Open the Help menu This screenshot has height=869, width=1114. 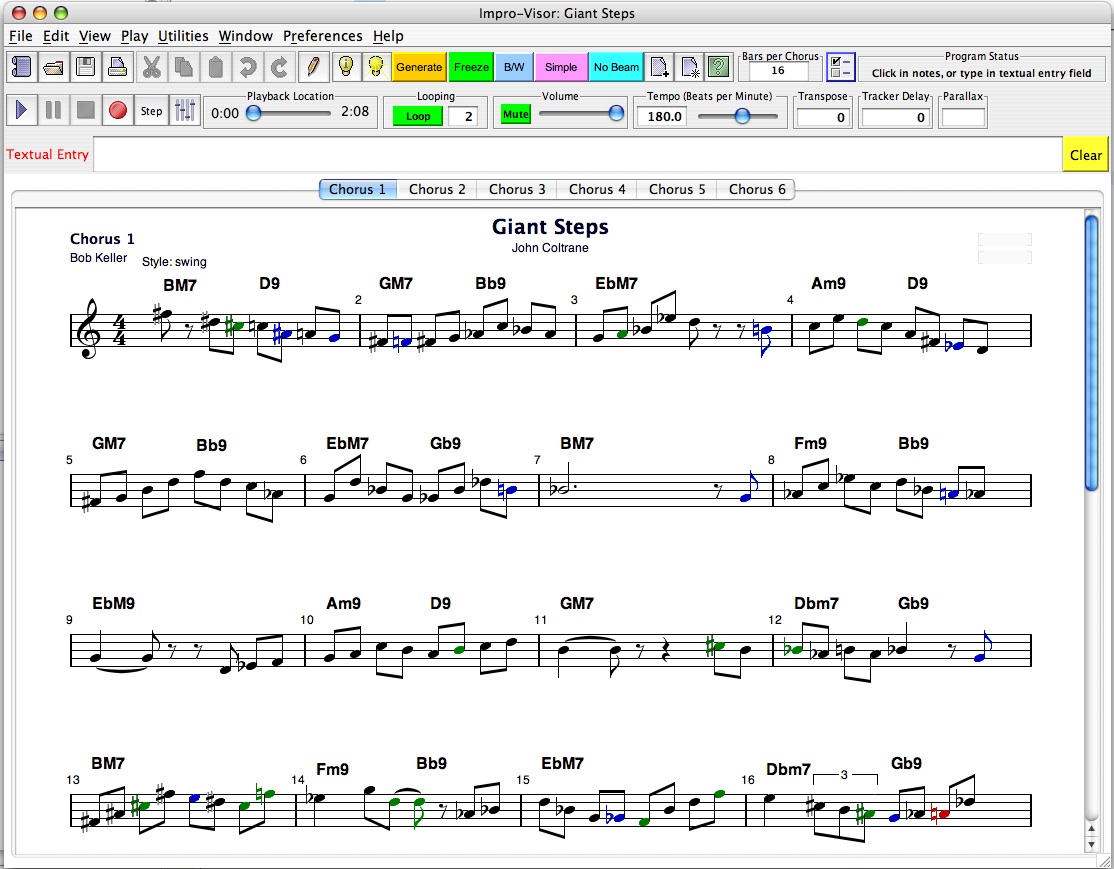point(388,36)
